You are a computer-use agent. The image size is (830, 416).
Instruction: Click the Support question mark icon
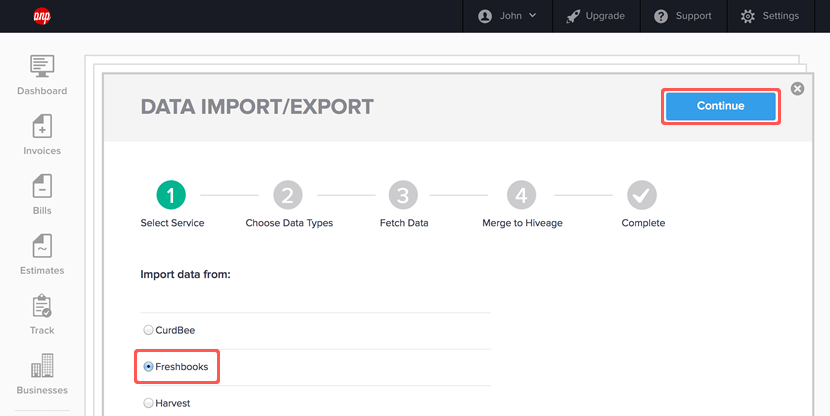click(x=661, y=16)
